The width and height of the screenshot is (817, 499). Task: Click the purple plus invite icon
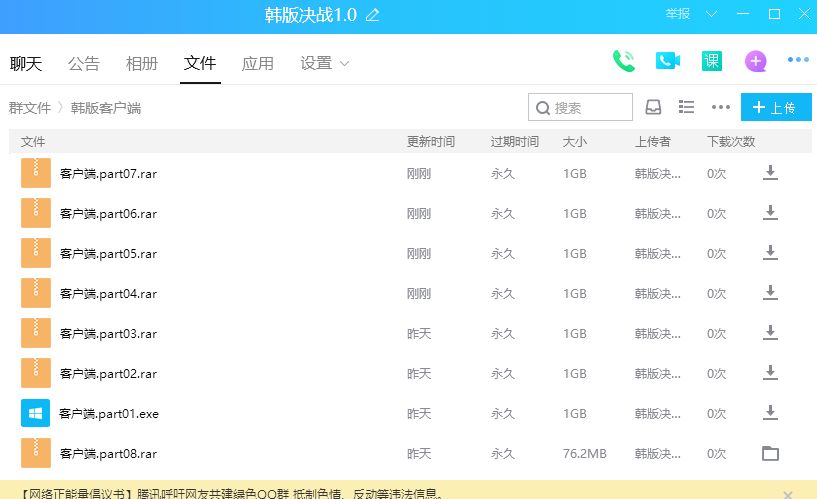pos(755,61)
